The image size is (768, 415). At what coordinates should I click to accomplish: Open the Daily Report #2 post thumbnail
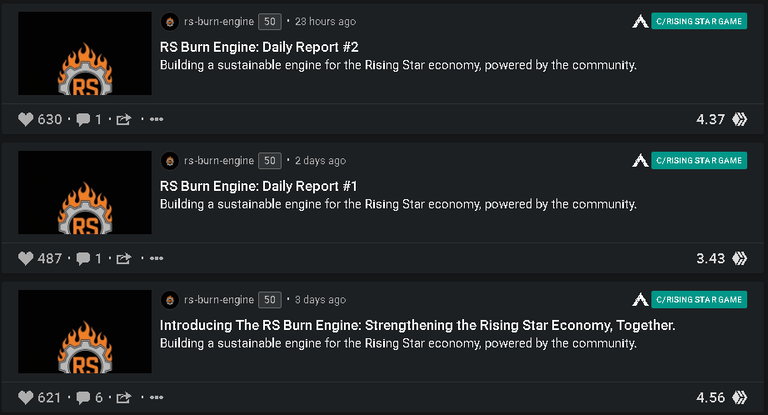pos(85,53)
